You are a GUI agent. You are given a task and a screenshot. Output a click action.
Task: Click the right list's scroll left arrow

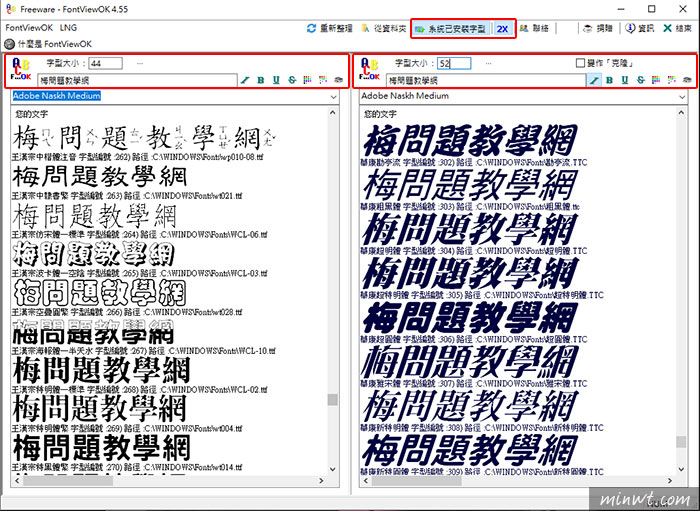pyautogui.click(x=366, y=481)
